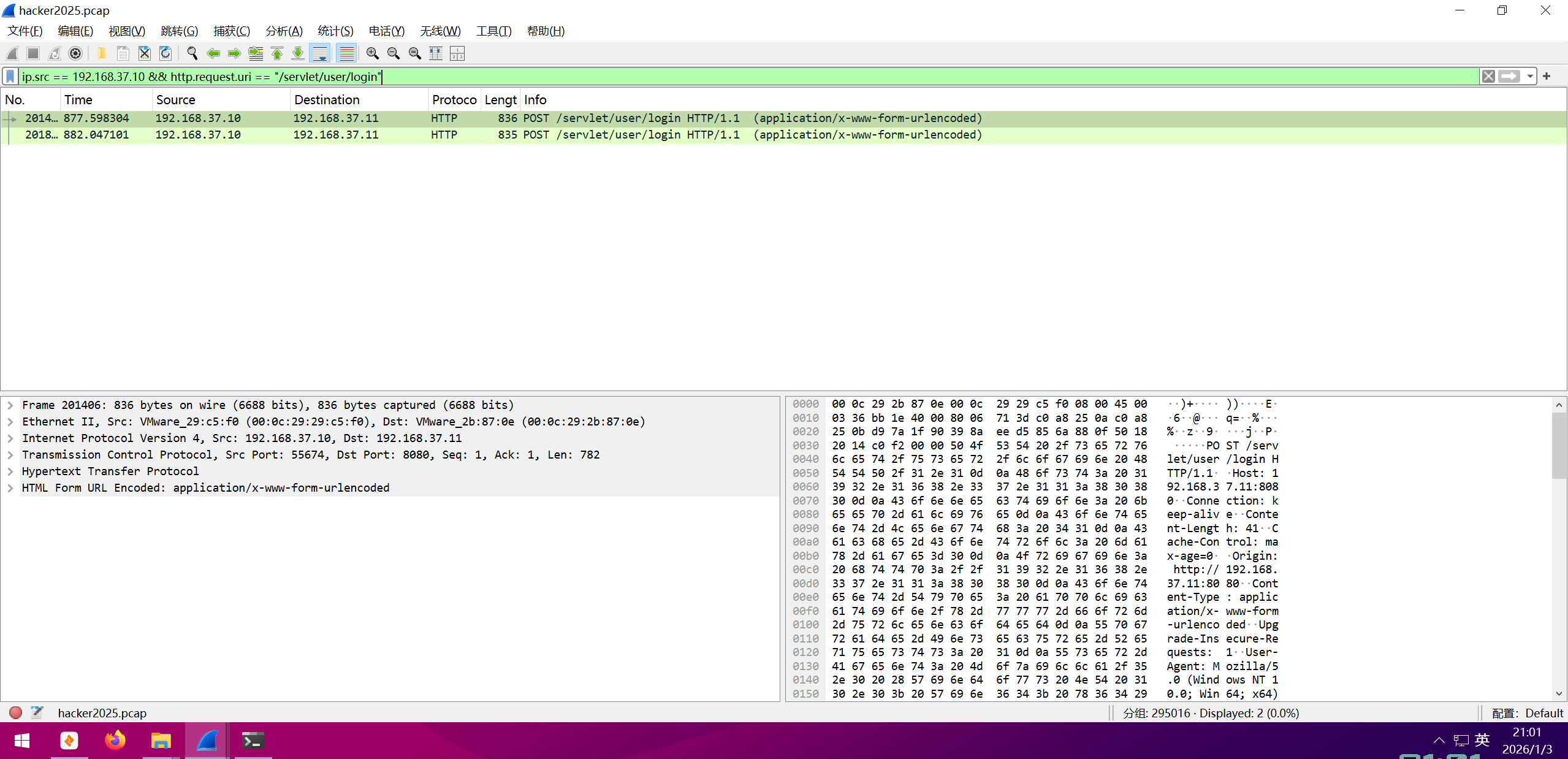Image resolution: width=1568 pixels, height=759 pixels.
Task: Expand HTML Form URL Encoded node
Action: click(x=10, y=488)
